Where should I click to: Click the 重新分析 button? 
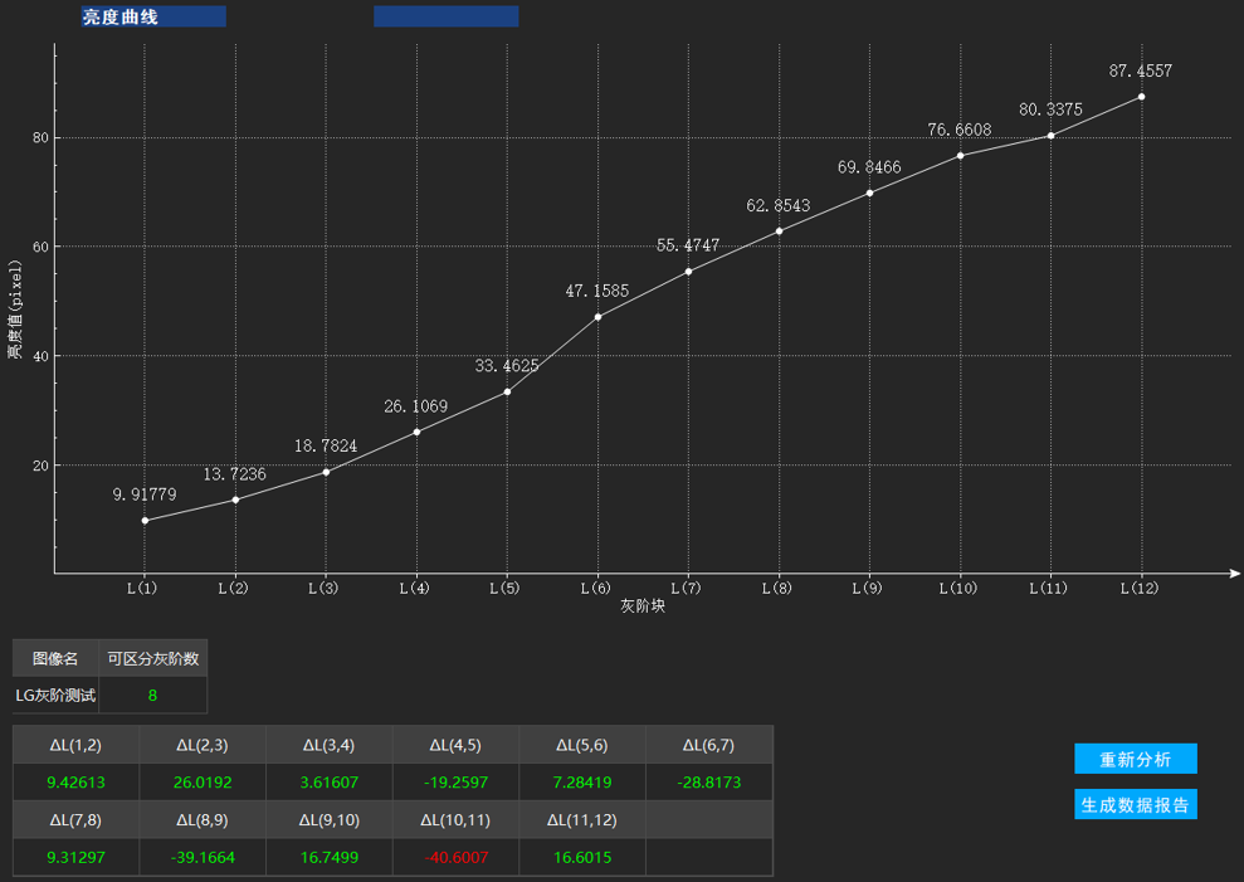(1135, 759)
